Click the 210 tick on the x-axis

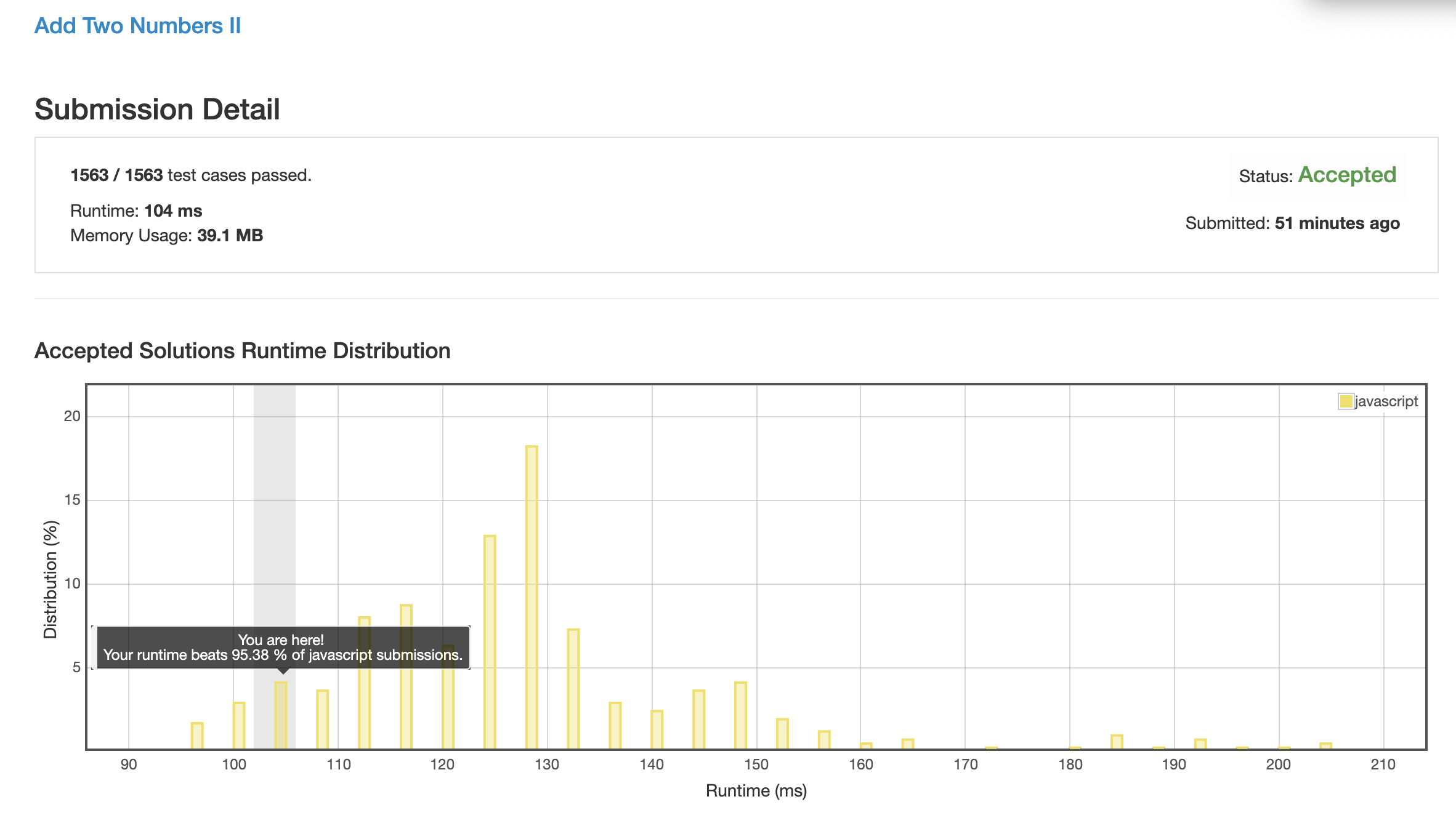point(1383,765)
